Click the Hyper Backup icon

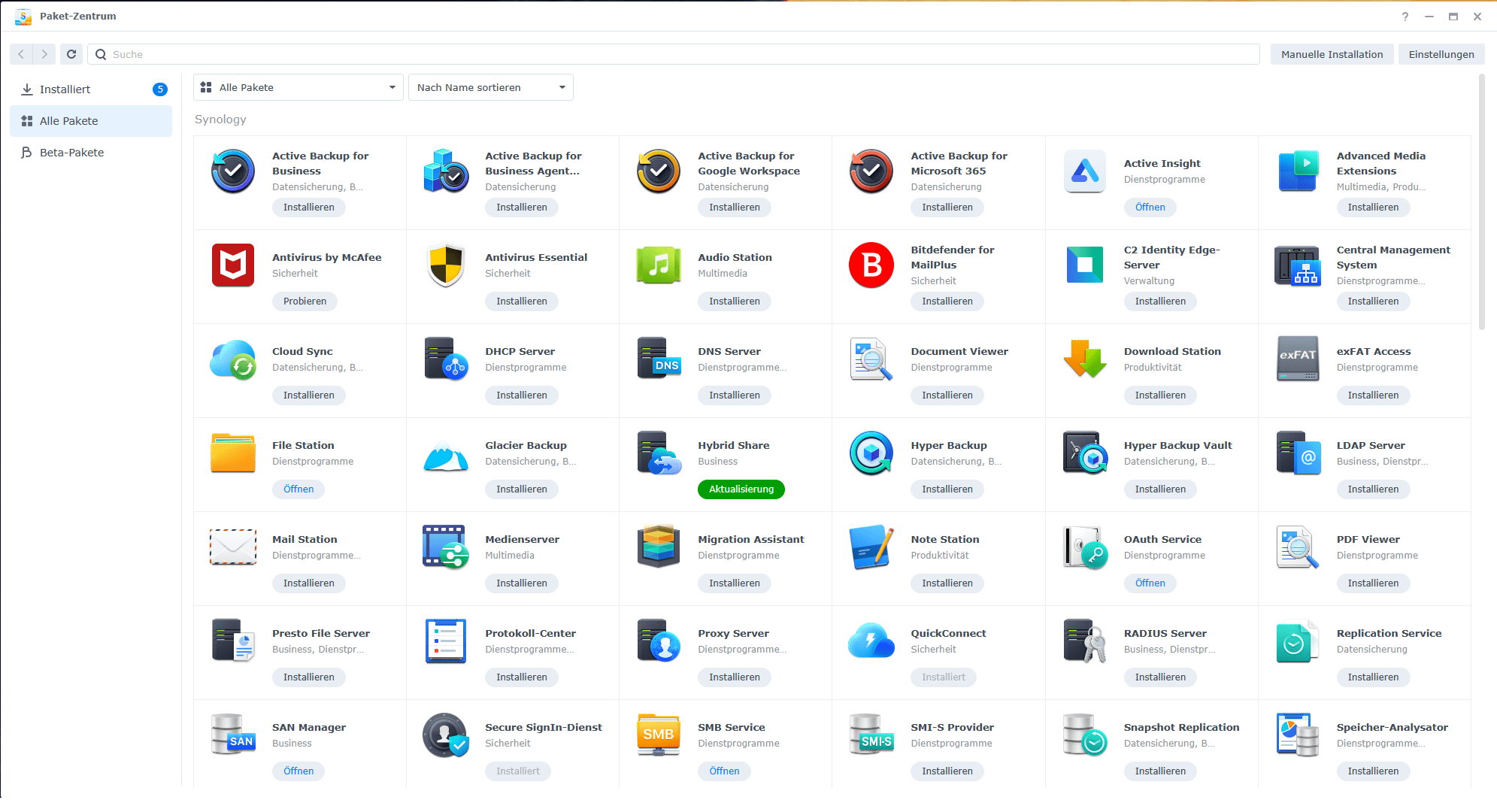[x=871, y=453]
